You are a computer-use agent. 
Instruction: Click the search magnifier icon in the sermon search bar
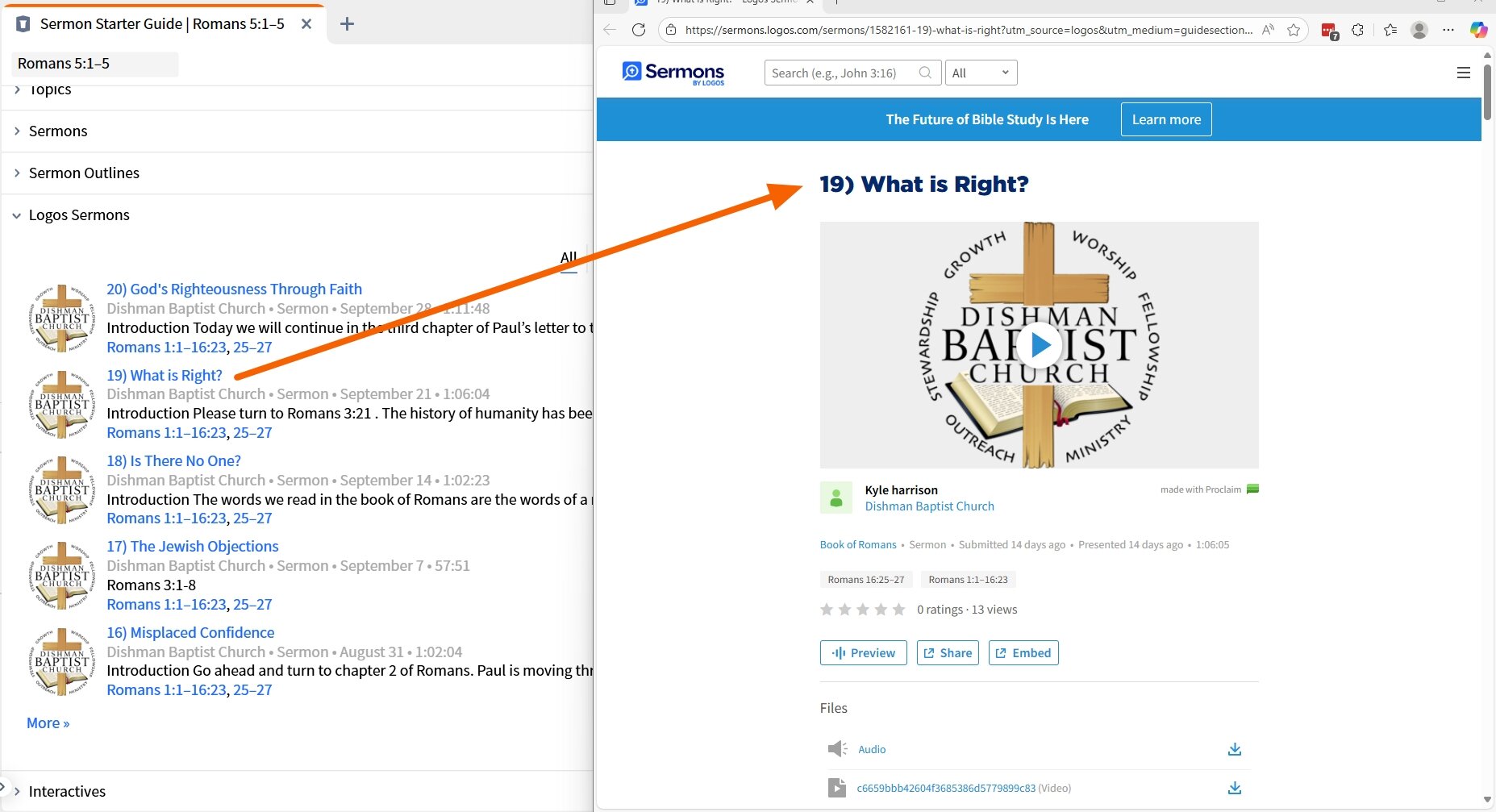tap(925, 73)
